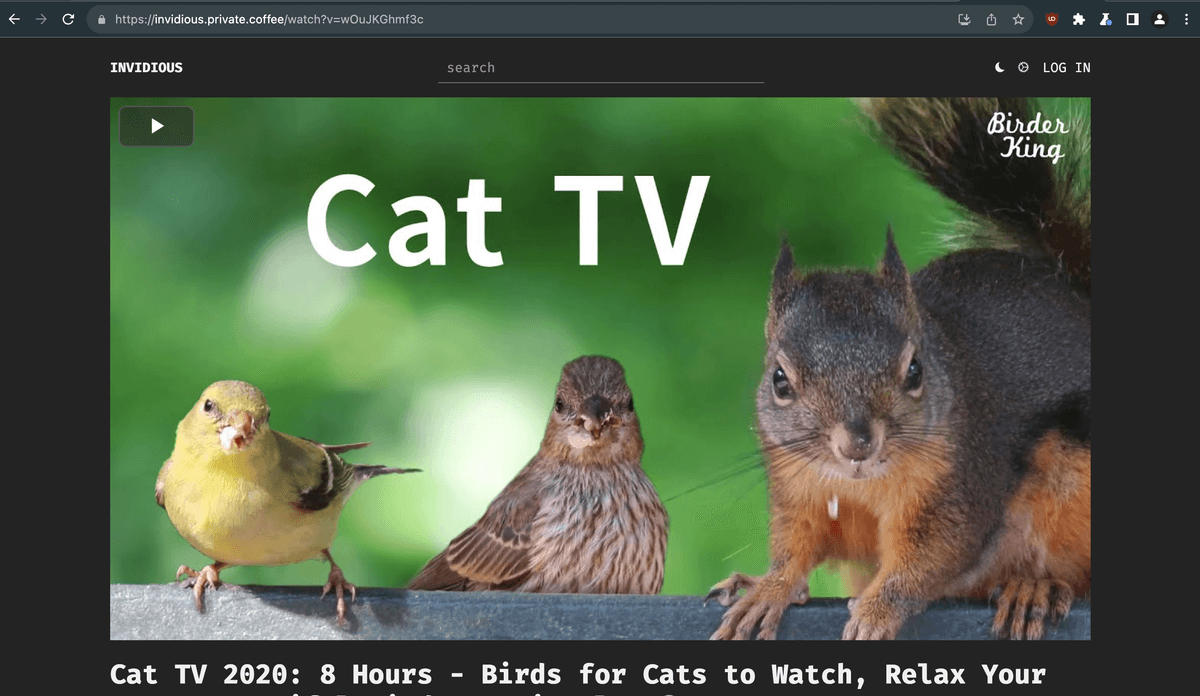Reload the current page

pos(68,19)
